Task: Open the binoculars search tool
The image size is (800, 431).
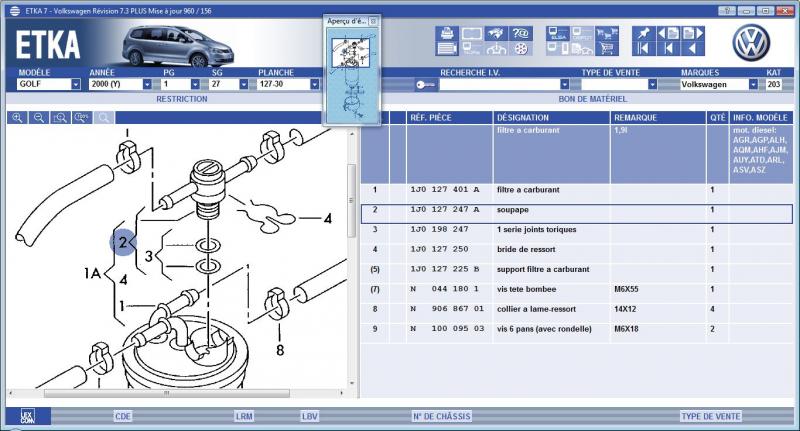Action: pos(496,34)
